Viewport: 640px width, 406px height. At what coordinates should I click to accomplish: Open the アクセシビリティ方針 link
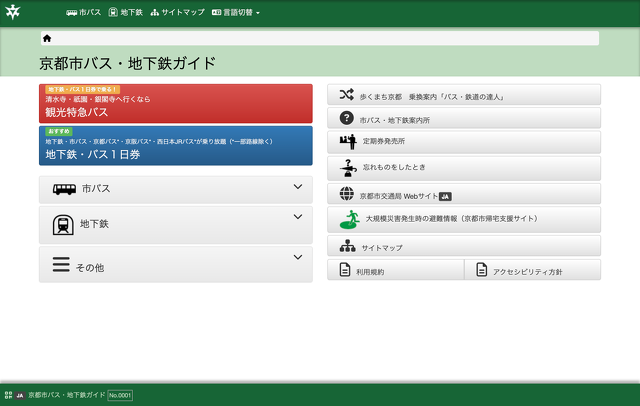533,270
